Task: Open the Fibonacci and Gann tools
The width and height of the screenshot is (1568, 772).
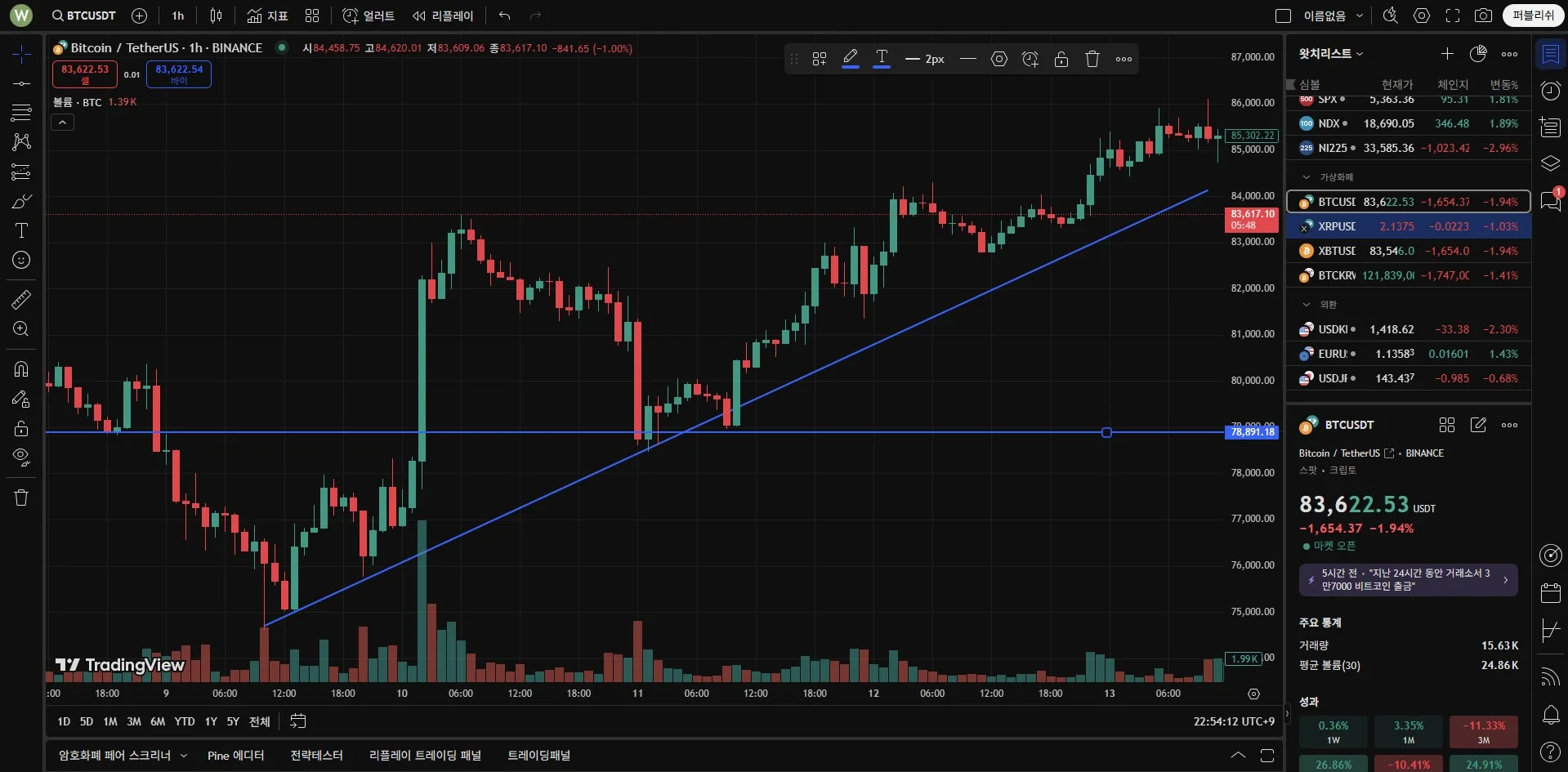Action: point(21,112)
